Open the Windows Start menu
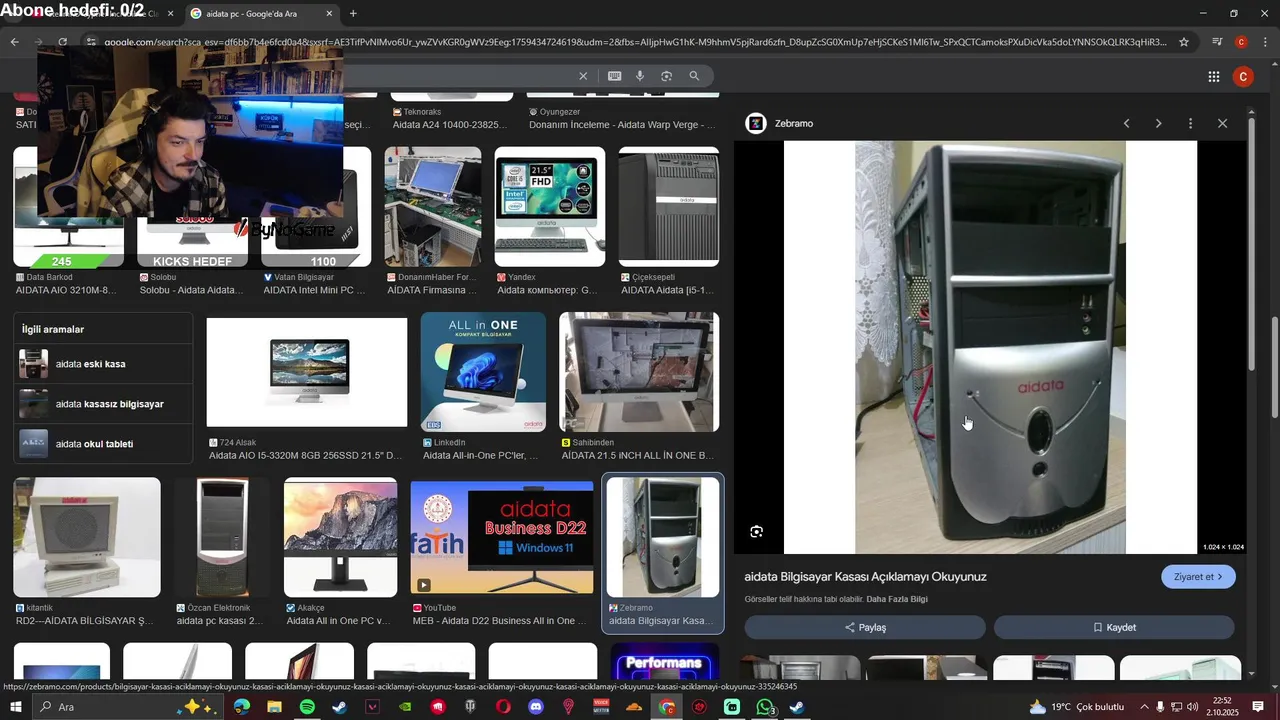1280x720 pixels. (16, 707)
